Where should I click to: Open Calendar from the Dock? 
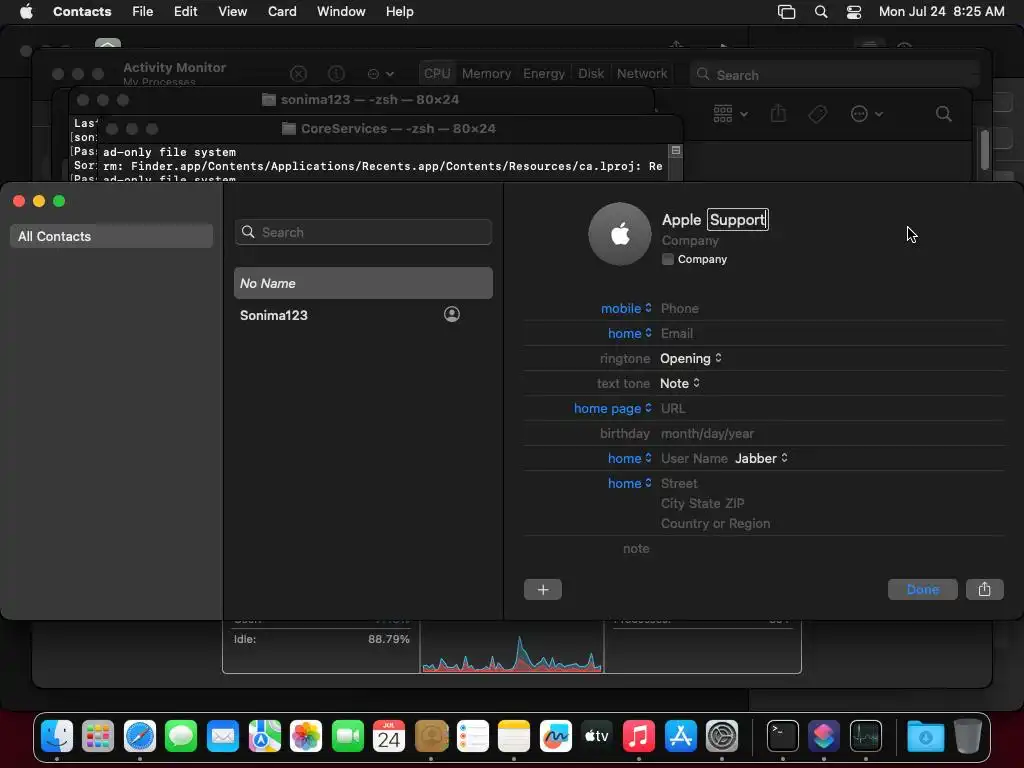point(389,737)
